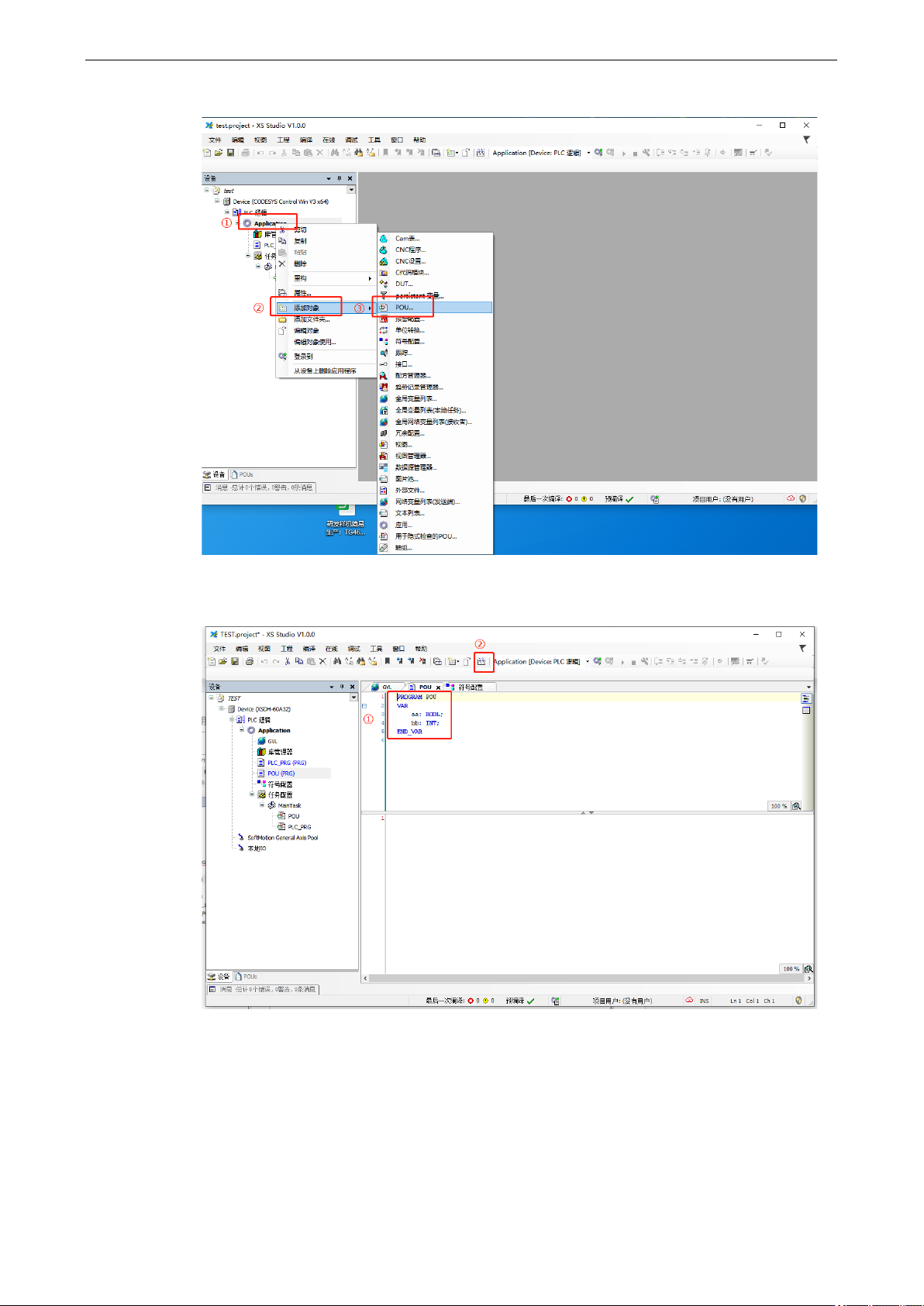
Task: Toggle INS mode in TEST.project* status bar
Action: click(705, 1001)
